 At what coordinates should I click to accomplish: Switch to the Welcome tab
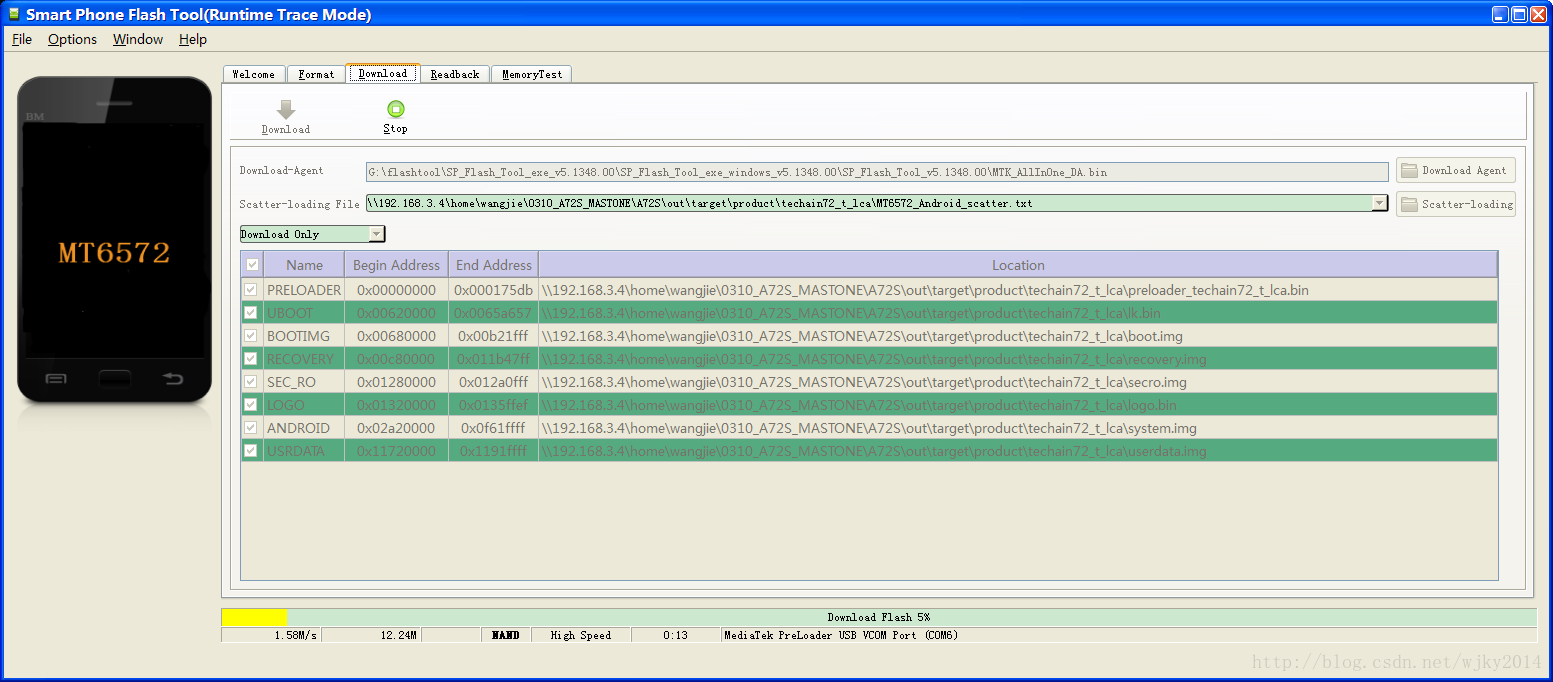pos(254,74)
